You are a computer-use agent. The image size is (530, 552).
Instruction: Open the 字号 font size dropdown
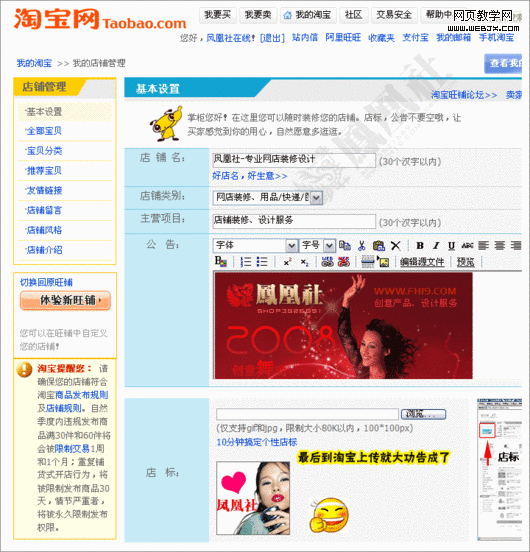tap(317, 245)
